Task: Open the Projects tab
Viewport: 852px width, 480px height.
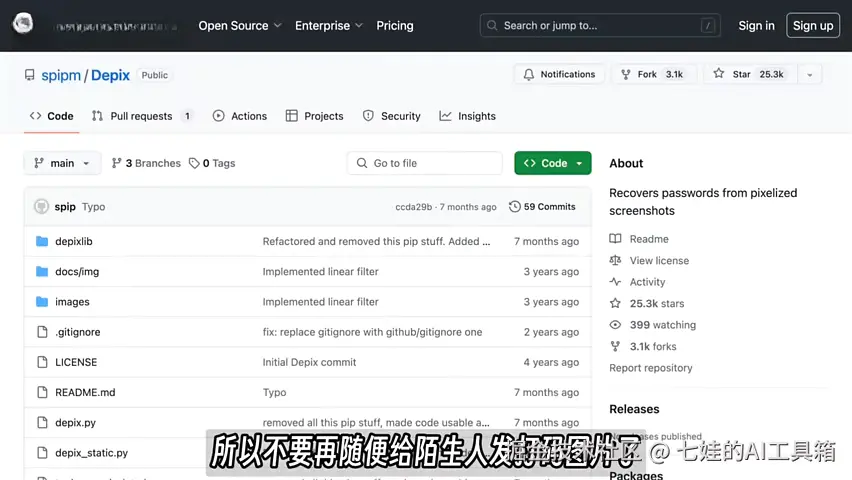Action: 315,116
